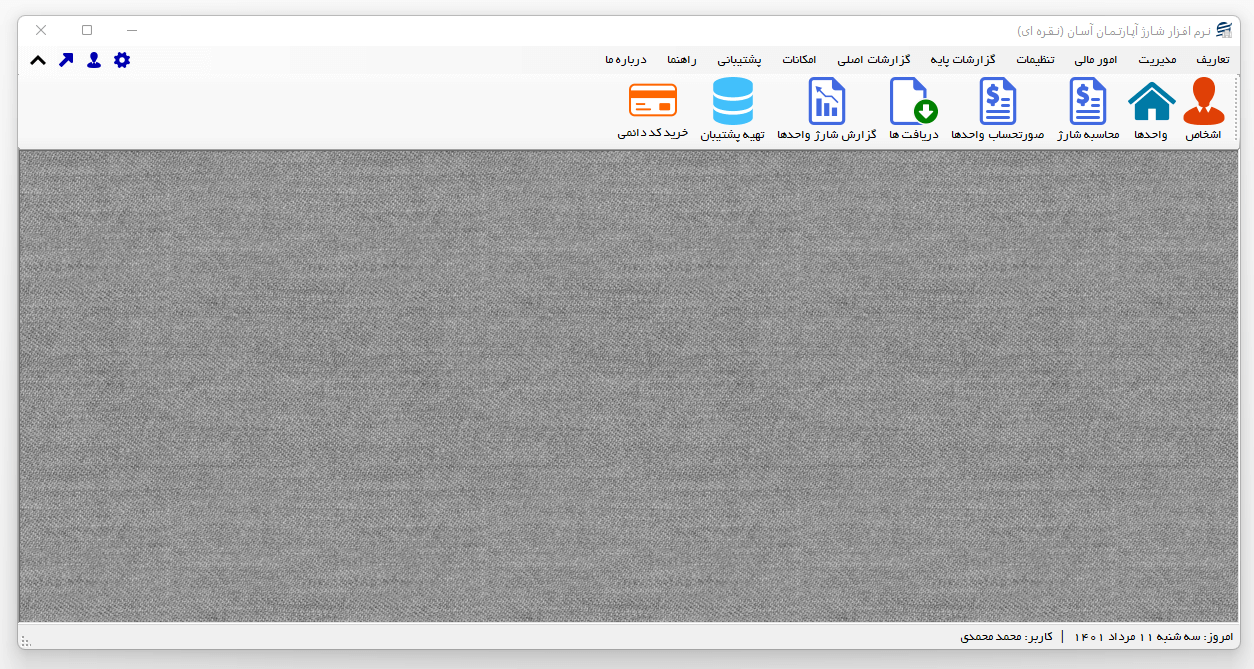
Task: Collapse the toolbar with the chevron-up icon
Action: coord(38,60)
